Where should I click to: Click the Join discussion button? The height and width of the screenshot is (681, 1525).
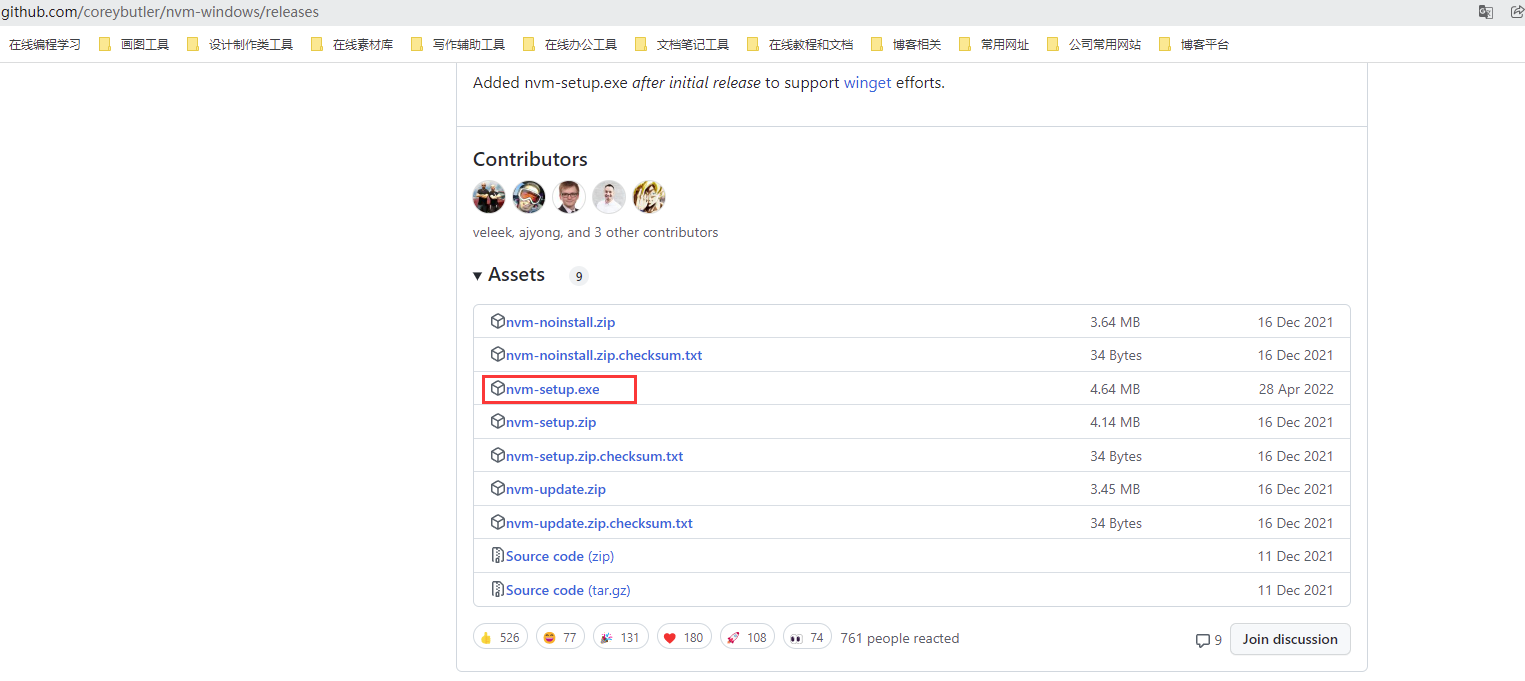tap(1290, 639)
